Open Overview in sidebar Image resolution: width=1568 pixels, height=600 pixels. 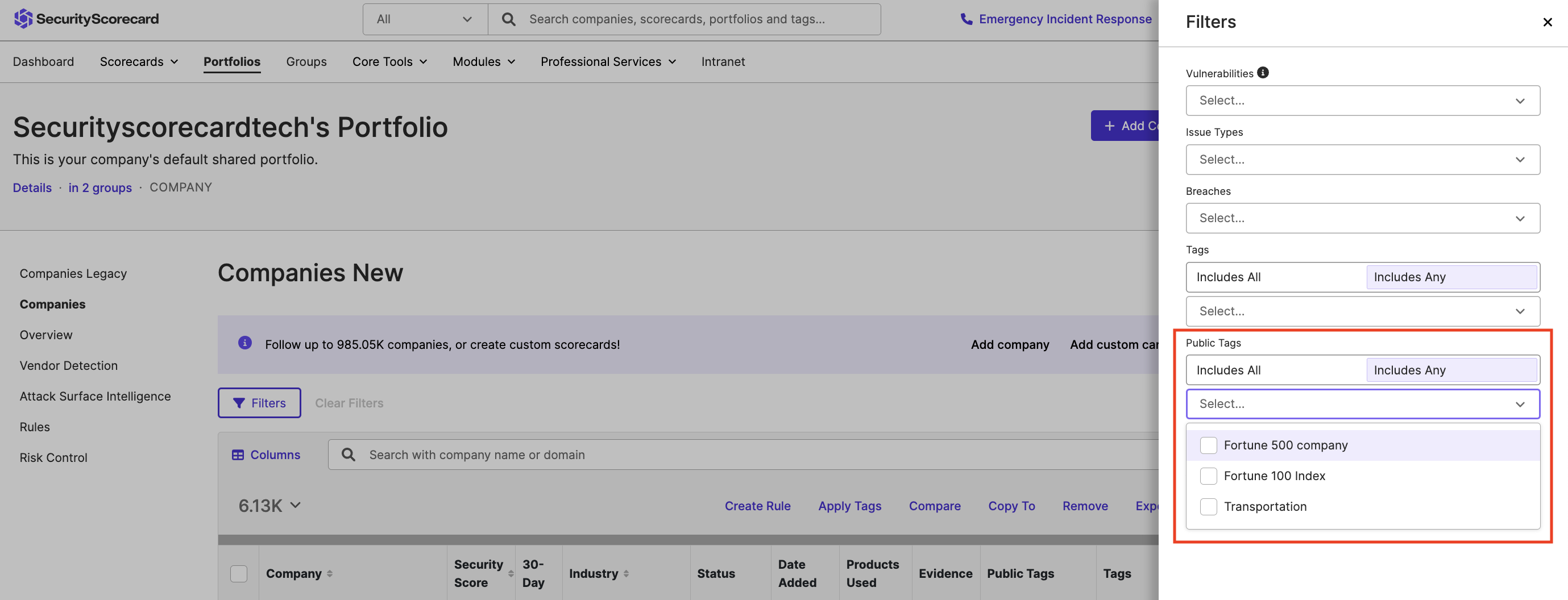[x=45, y=335]
